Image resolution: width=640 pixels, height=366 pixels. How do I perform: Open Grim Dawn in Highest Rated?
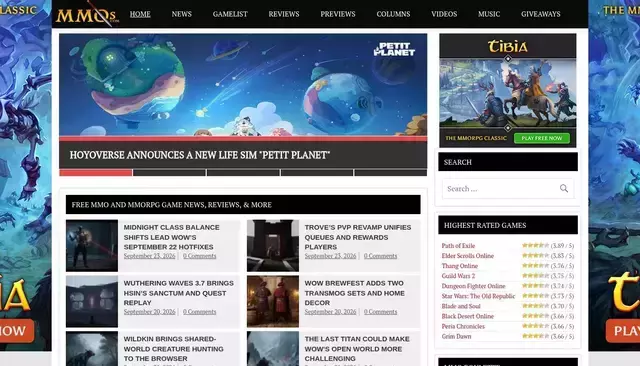[x=456, y=336]
